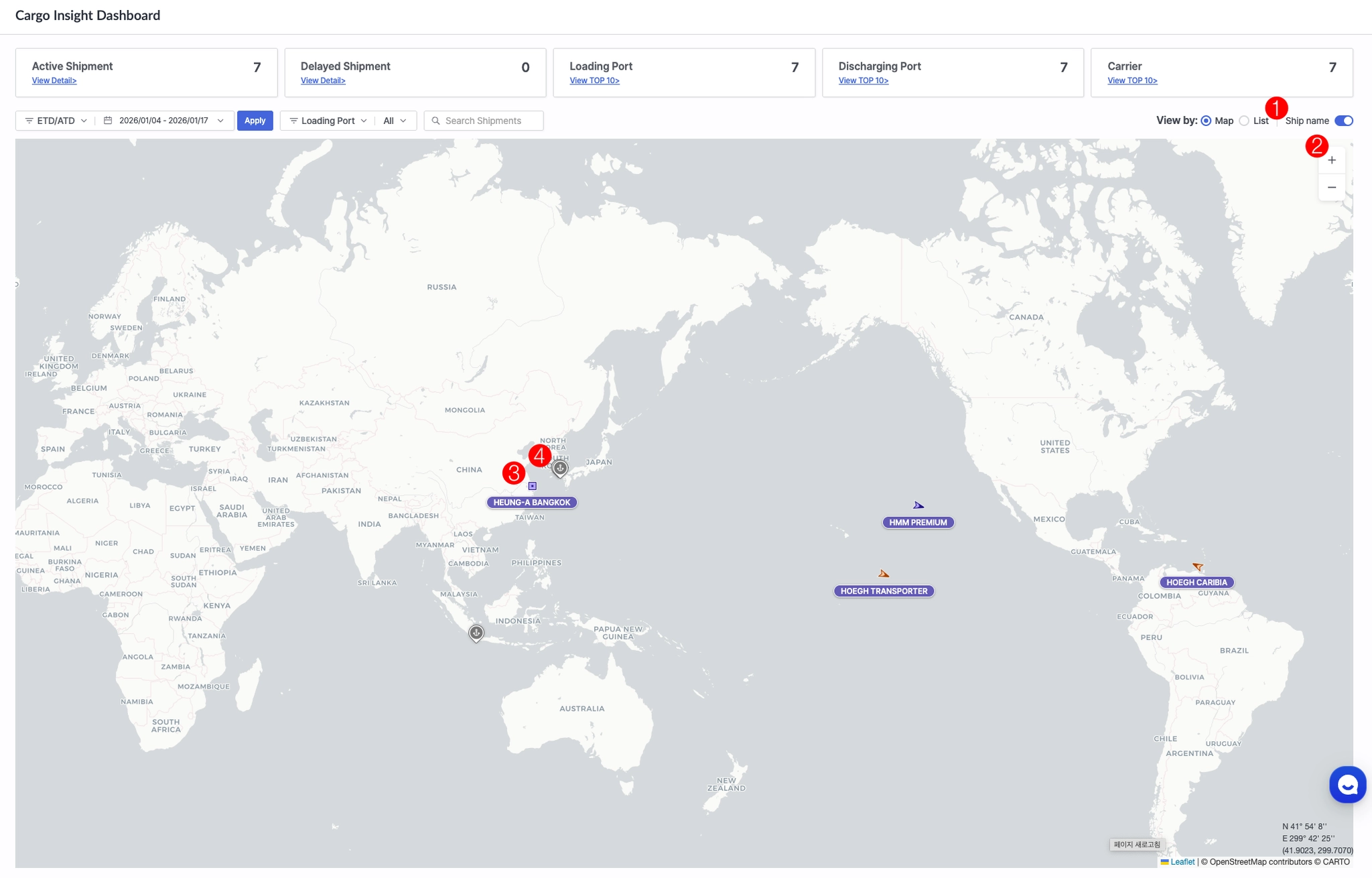1372x878 pixels.
Task: Click the HEUNG-A BANGKOK square vessel marker
Action: point(532,486)
